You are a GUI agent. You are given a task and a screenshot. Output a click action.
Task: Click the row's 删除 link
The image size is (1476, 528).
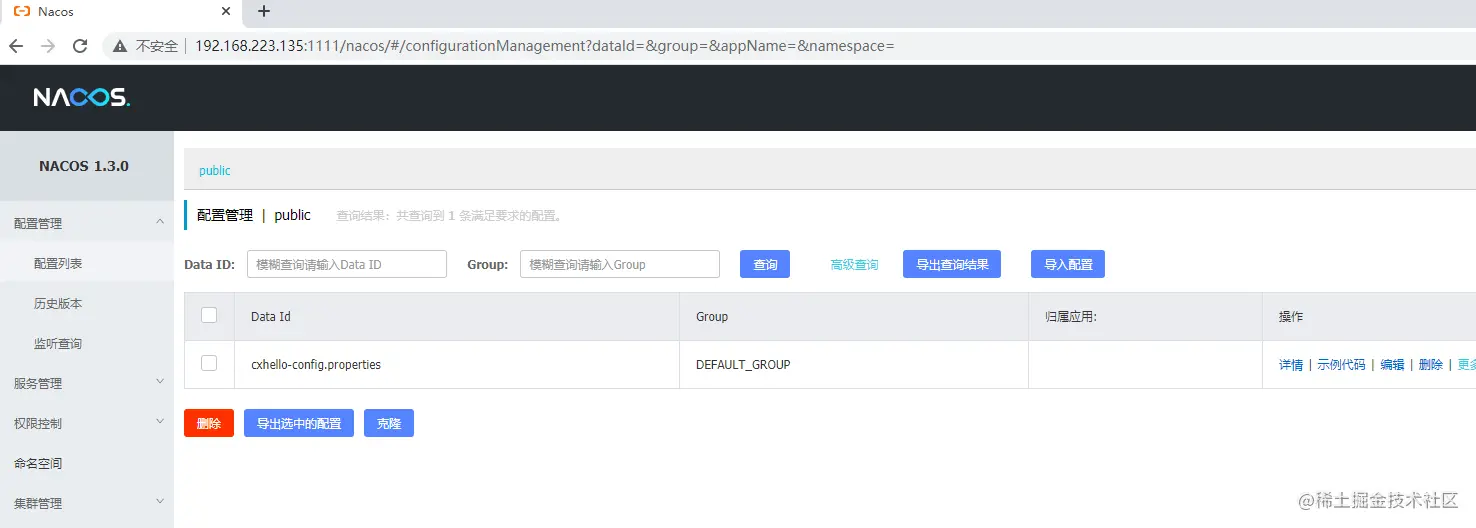(x=1431, y=365)
